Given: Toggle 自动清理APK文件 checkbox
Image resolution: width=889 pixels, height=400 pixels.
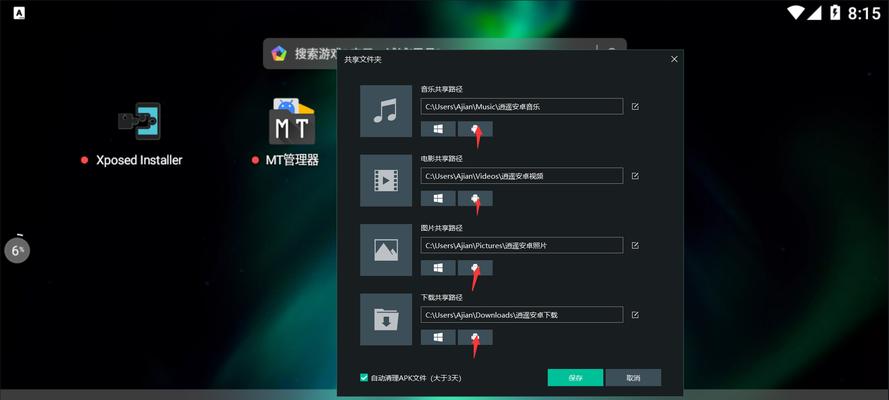Looking at the screenshot, I should (x=364, y=378).
